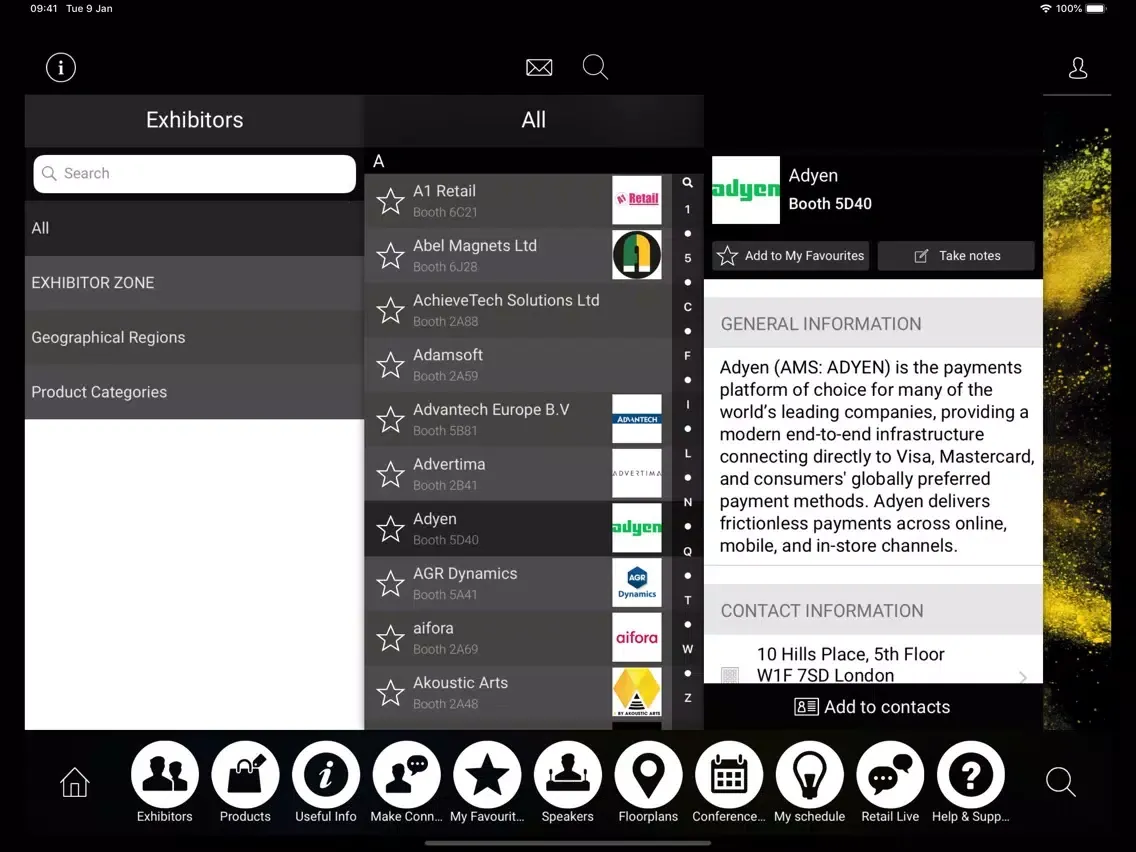The image size is (1136, 852).
Task: Select the 'Adamsoft' exhibitor name
Action: pos(448,355)
